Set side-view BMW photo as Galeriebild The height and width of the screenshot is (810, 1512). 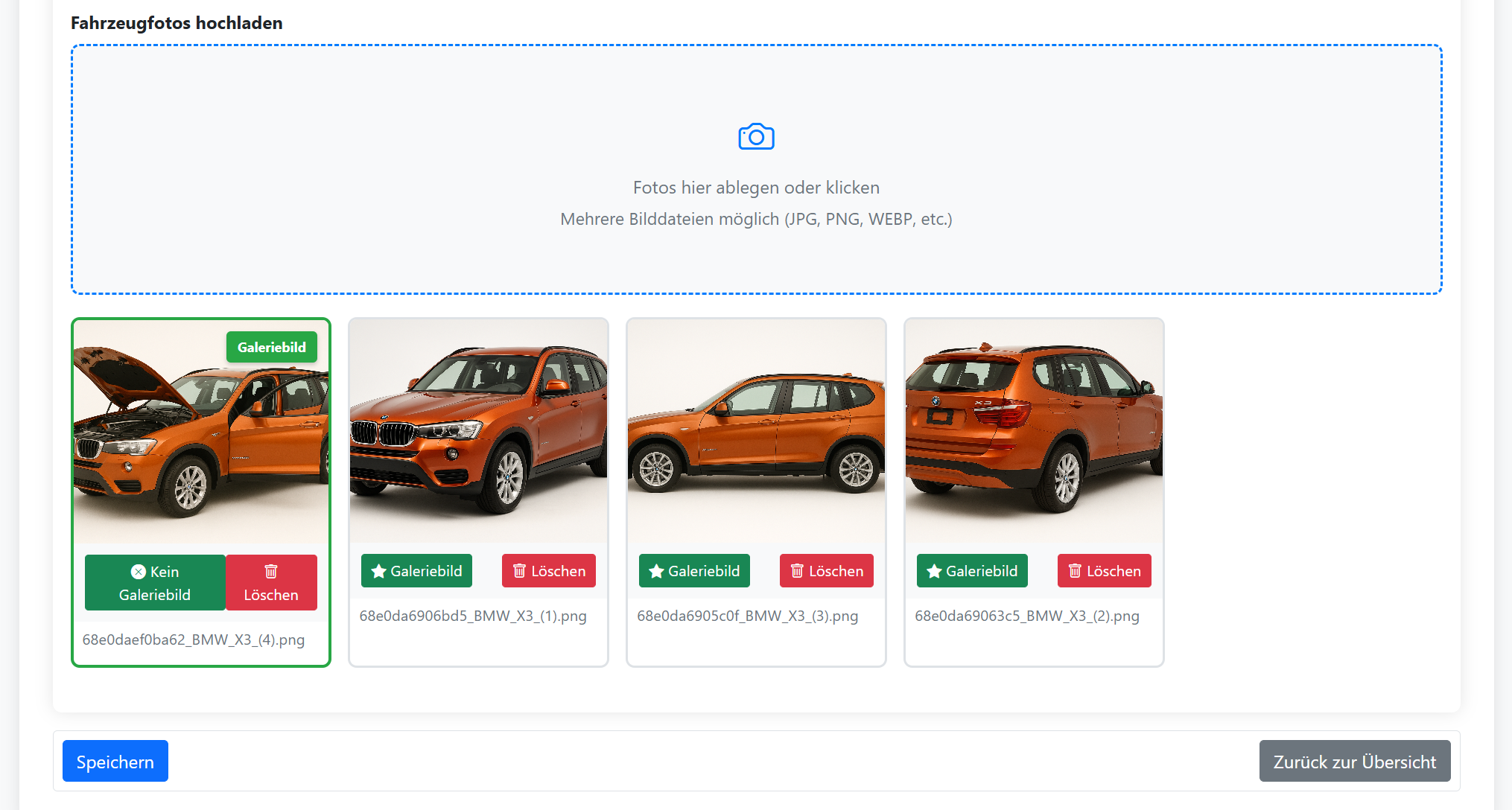(x=694, y=571)
